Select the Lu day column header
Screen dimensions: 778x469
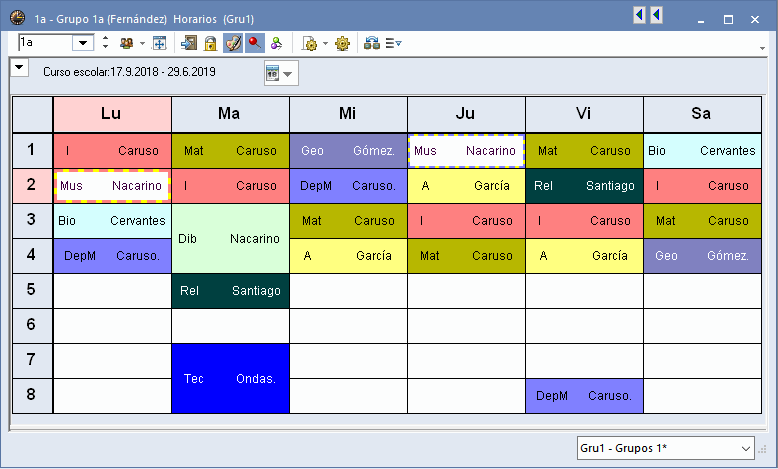[112, 114]
